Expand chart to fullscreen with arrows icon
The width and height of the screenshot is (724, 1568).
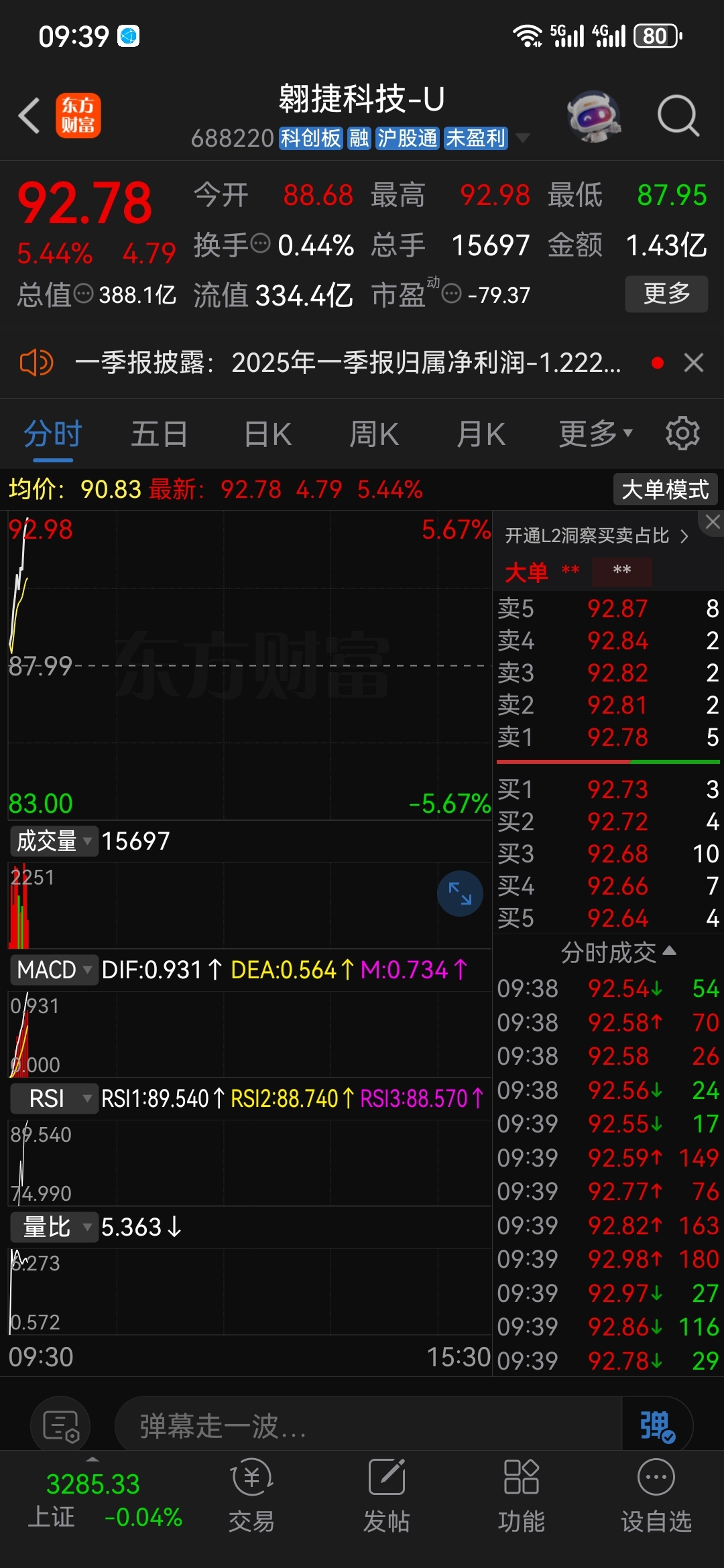coord(460,893)
